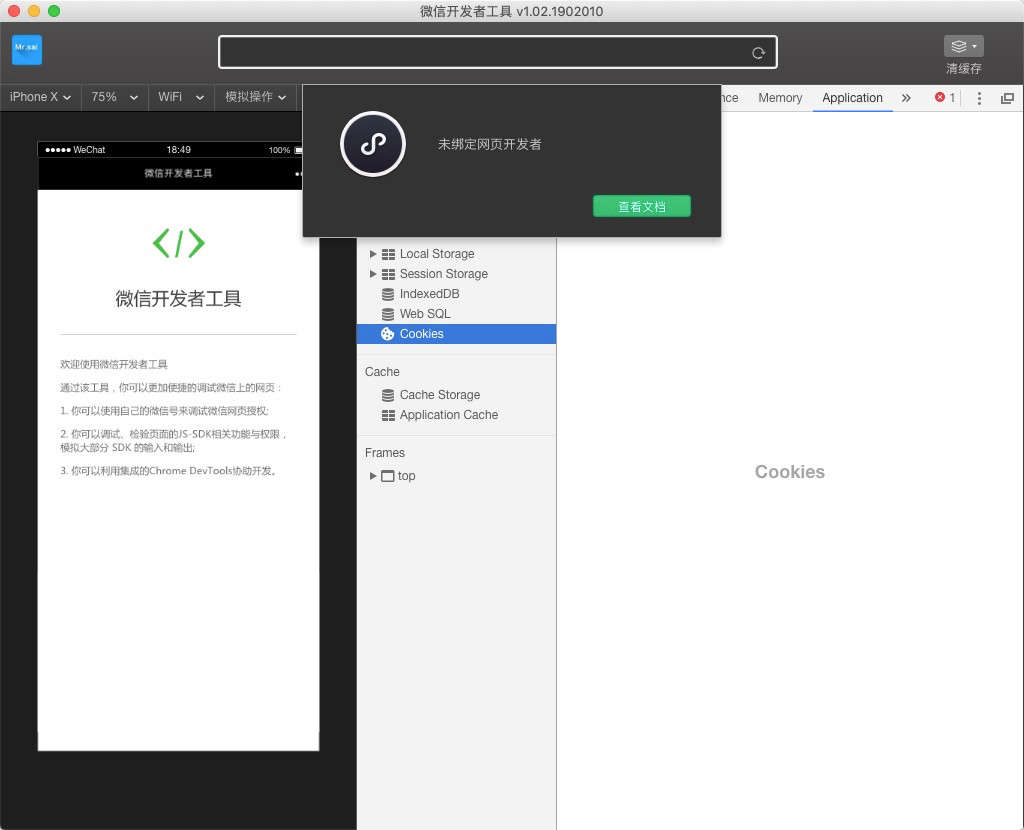Click the line starting 通过该工具

(x=171, y=388)
